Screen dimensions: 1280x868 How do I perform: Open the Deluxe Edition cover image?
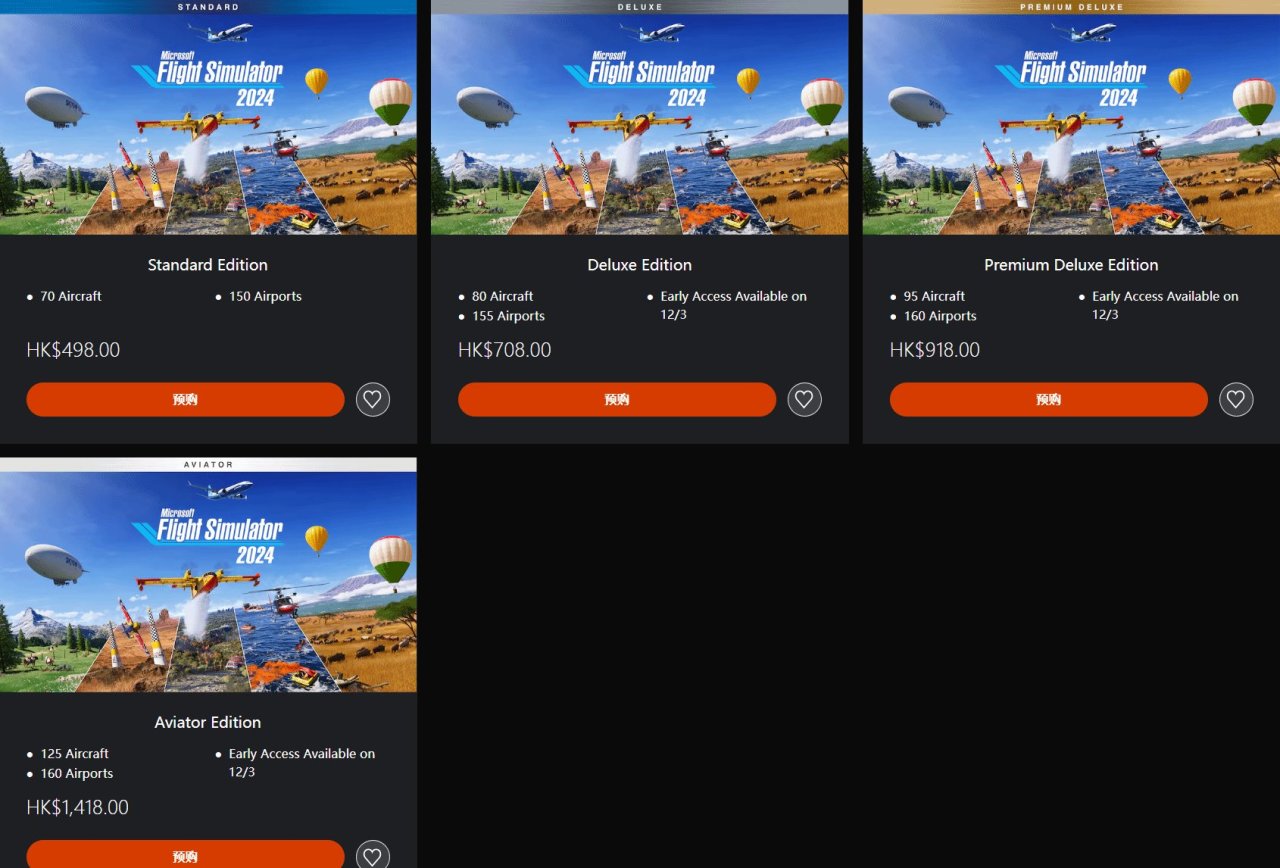pos(640,124)
